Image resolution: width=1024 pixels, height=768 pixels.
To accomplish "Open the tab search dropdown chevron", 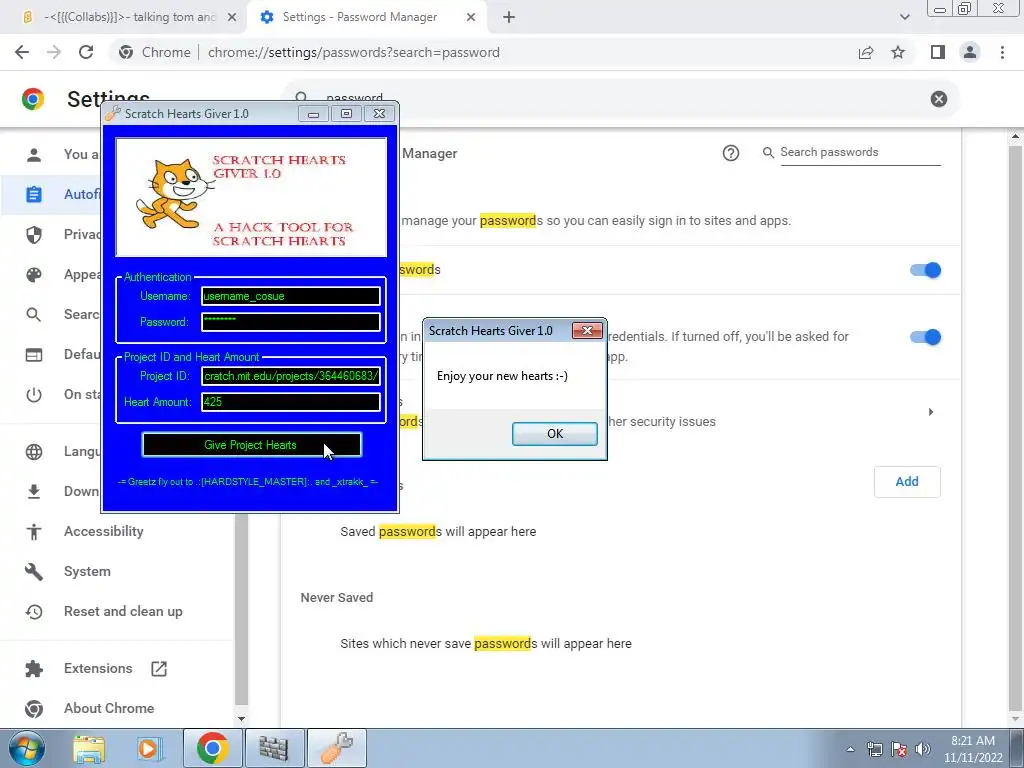I will [904, 17].
